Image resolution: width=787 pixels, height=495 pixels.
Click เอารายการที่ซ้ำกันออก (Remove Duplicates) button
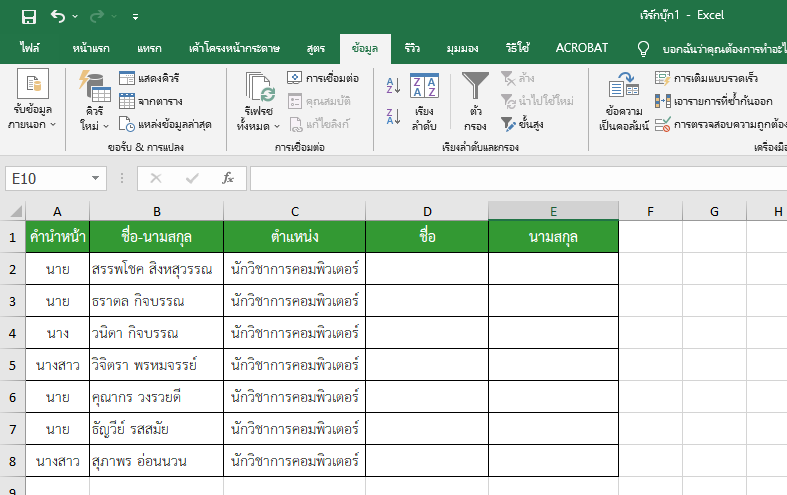tap(713, 101)
